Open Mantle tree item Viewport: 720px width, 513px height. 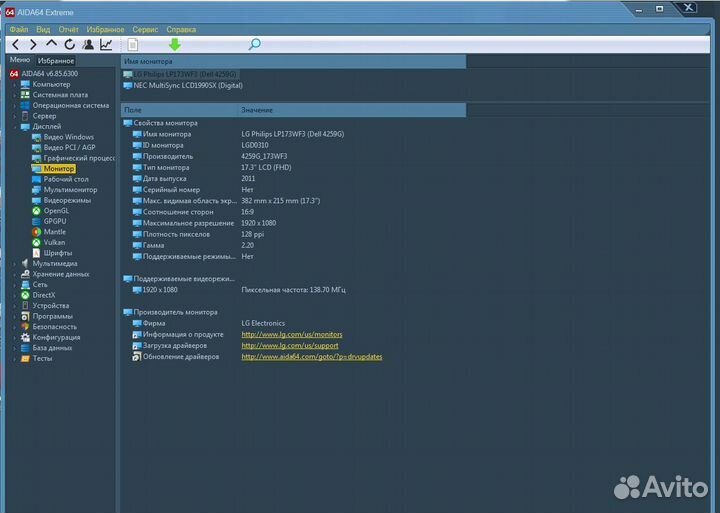tap(49, 232)
